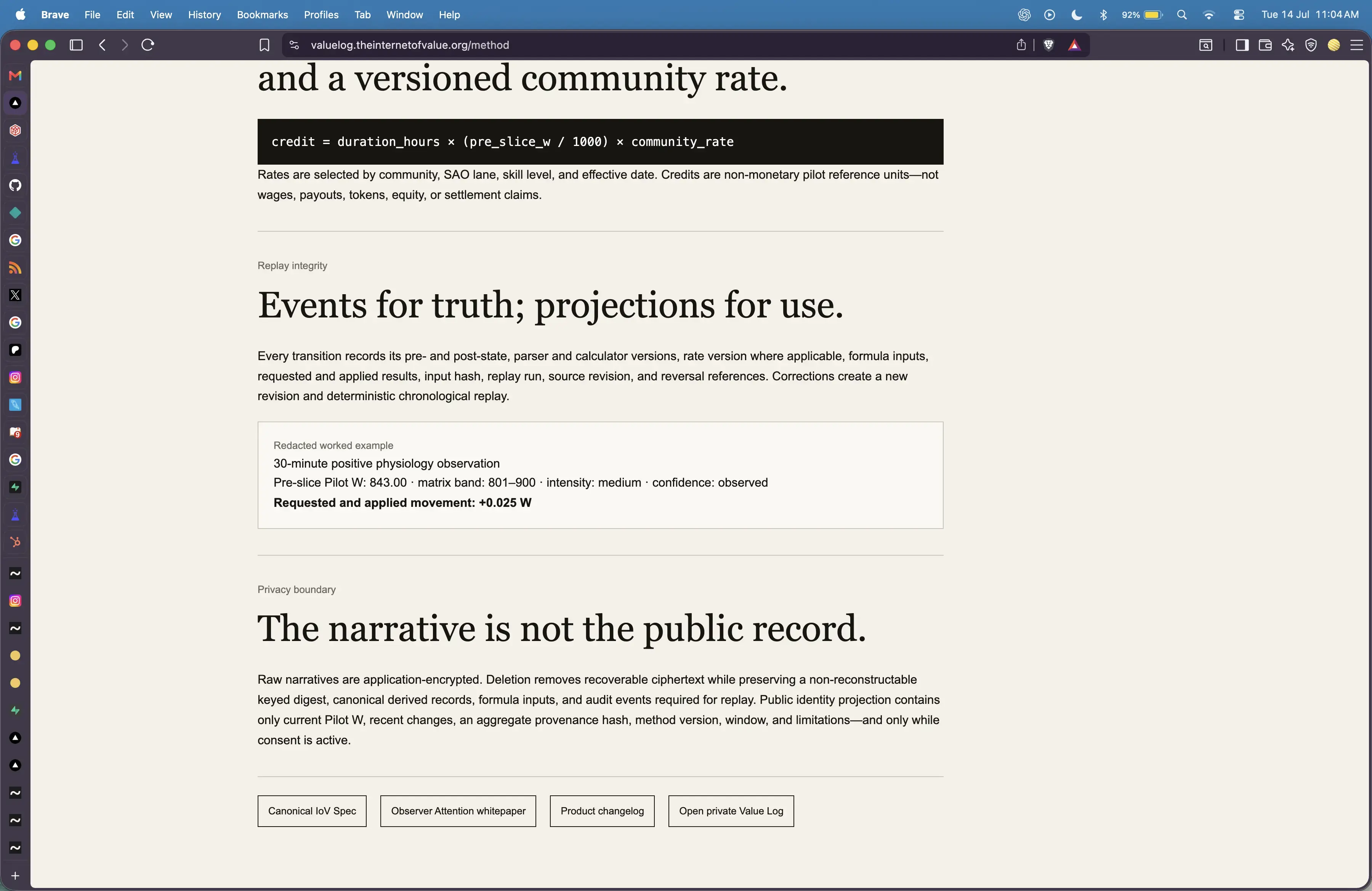This screenshot has width=1372, height=891.
Task: Click "30-minute positive physiology observation" line
Action: coord(386,463)
